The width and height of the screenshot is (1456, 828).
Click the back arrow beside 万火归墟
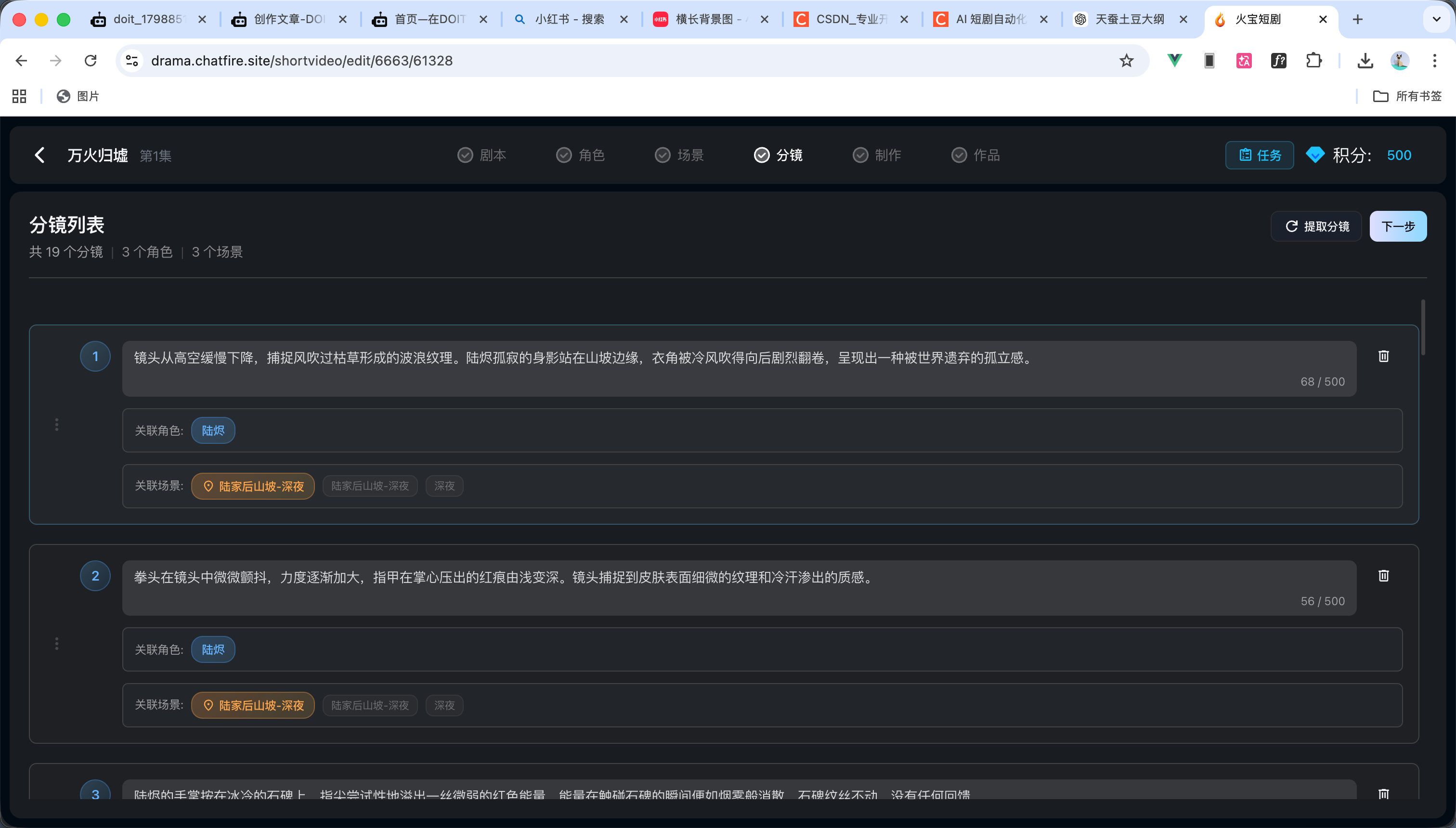click(39, 155)
